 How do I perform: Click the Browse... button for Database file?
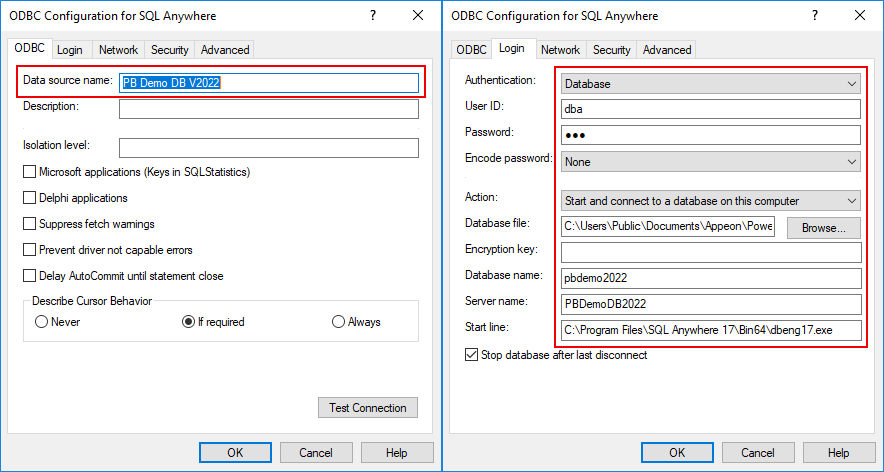click(x=824, y=227)
